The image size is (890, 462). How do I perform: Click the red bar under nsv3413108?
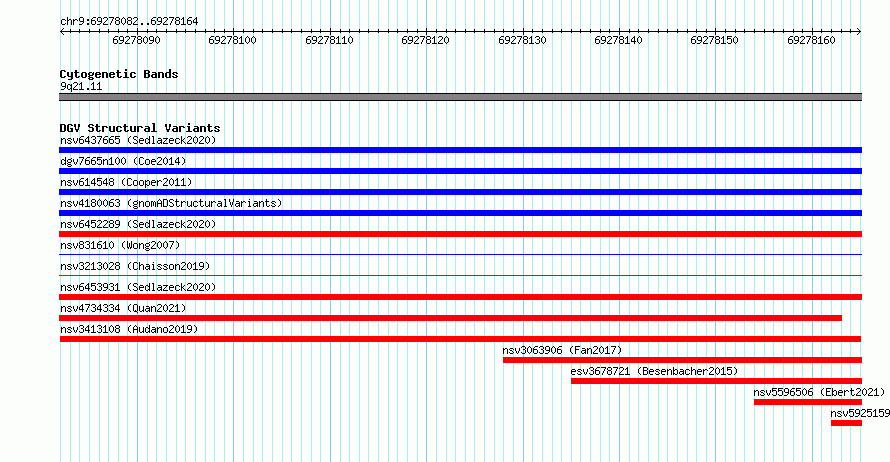click(x=460, y=339)
